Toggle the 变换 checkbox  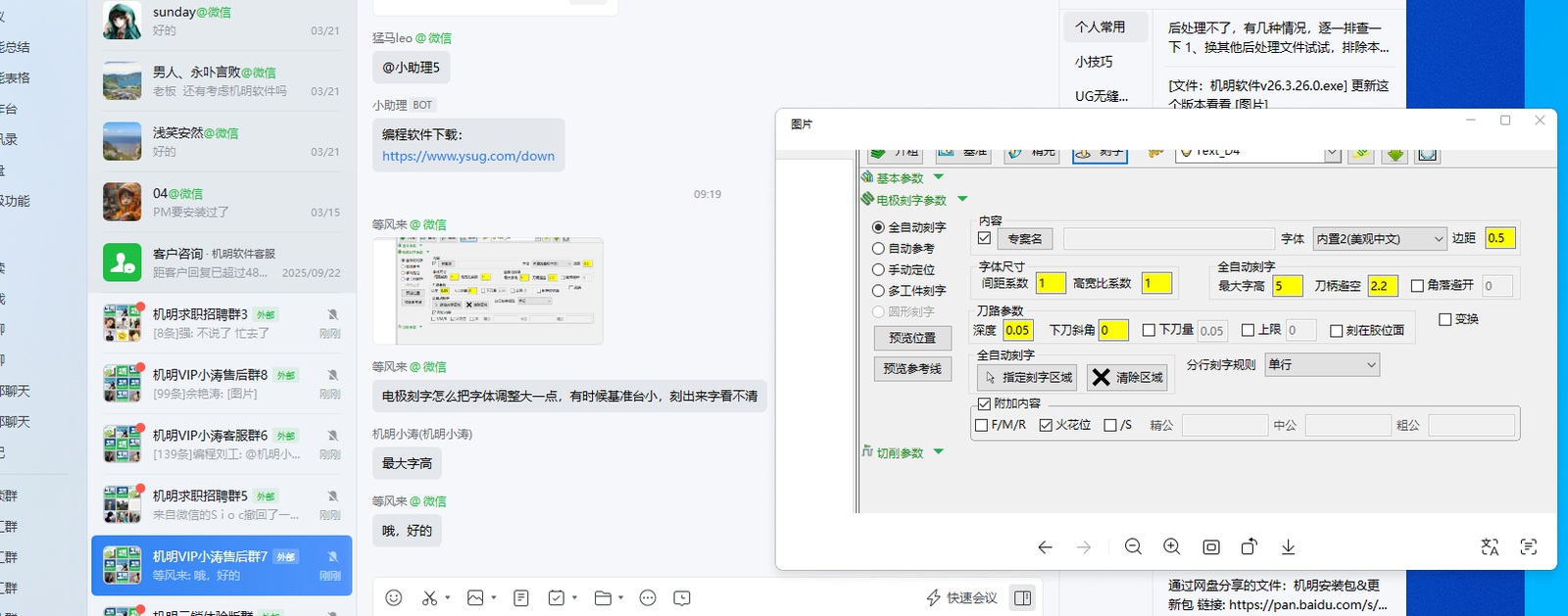[x=1445, y=320]
